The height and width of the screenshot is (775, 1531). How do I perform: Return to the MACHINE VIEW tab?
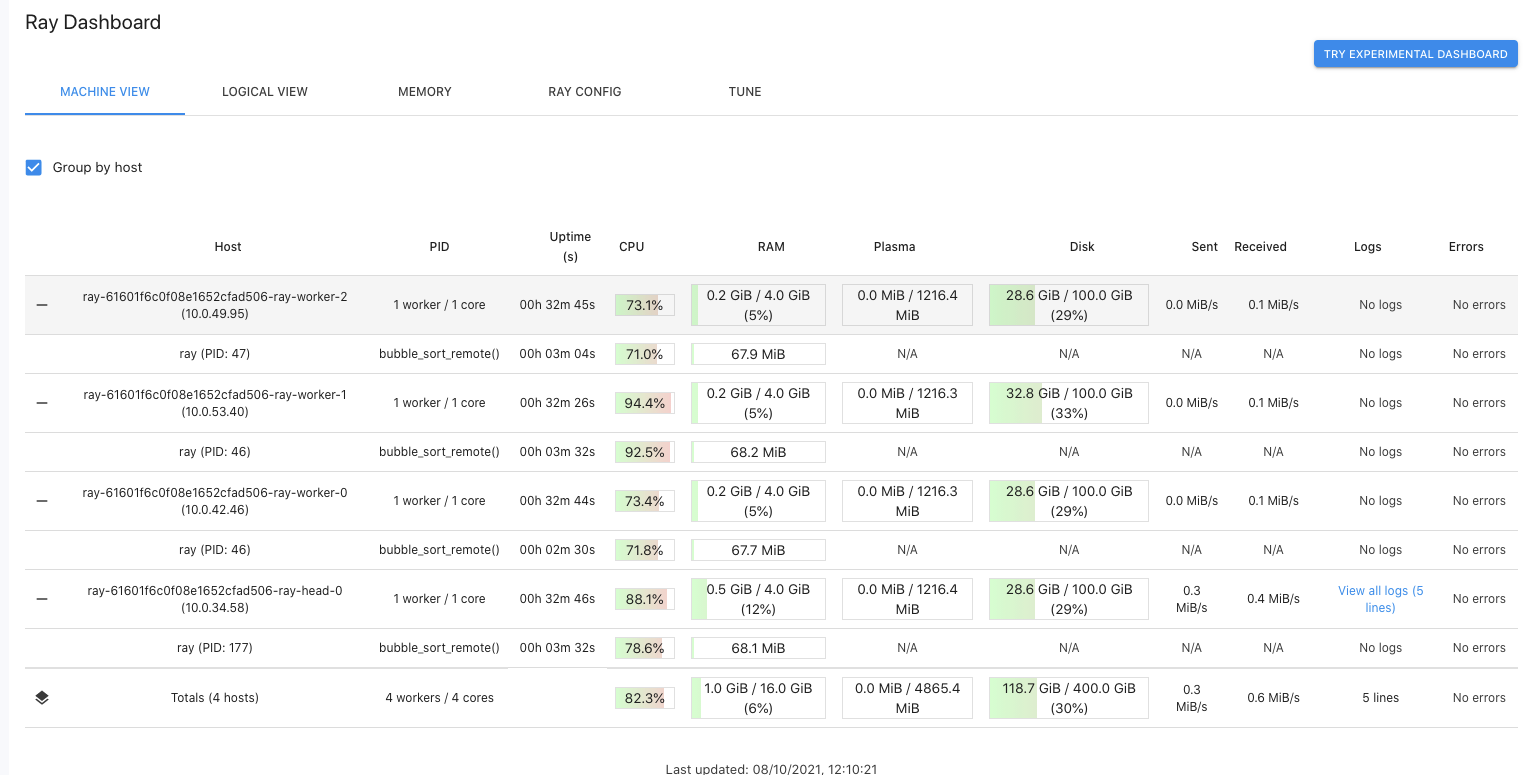(x=104, y=91)
